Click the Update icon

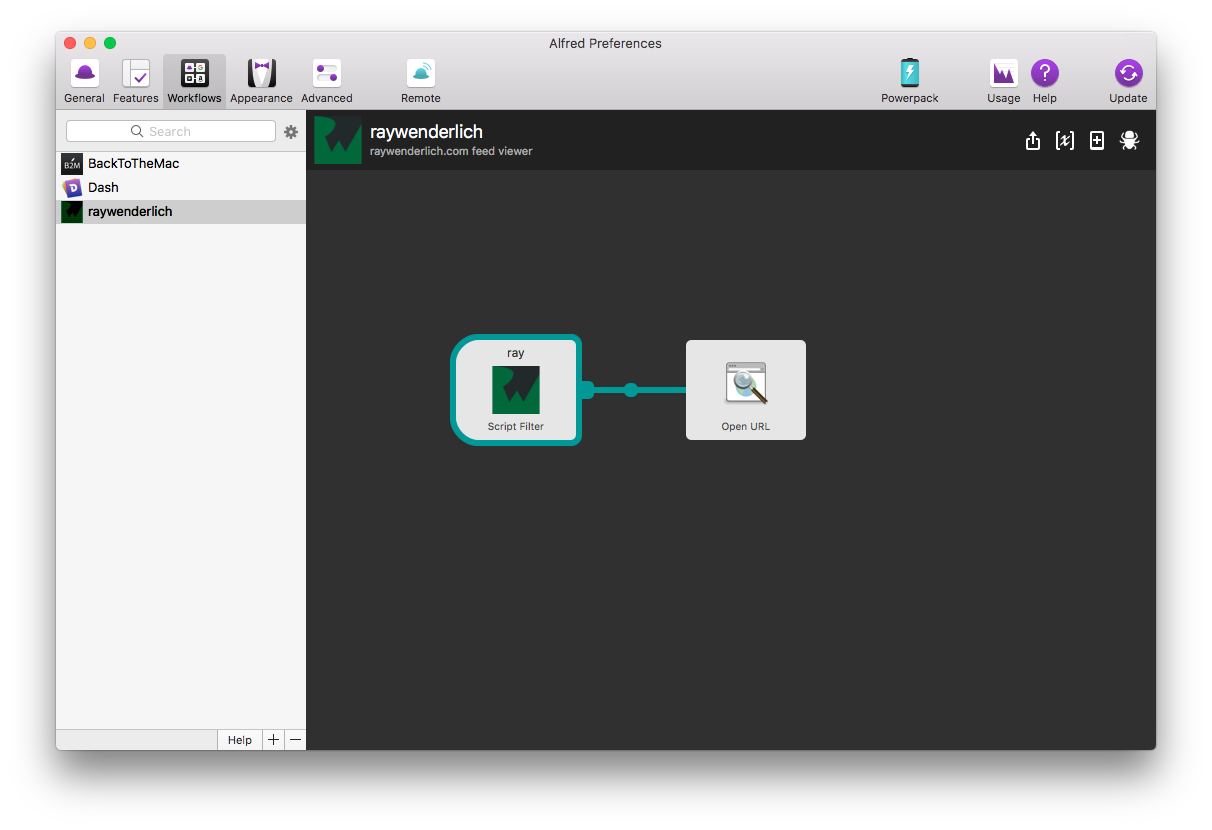click(x=1128, y=73)
